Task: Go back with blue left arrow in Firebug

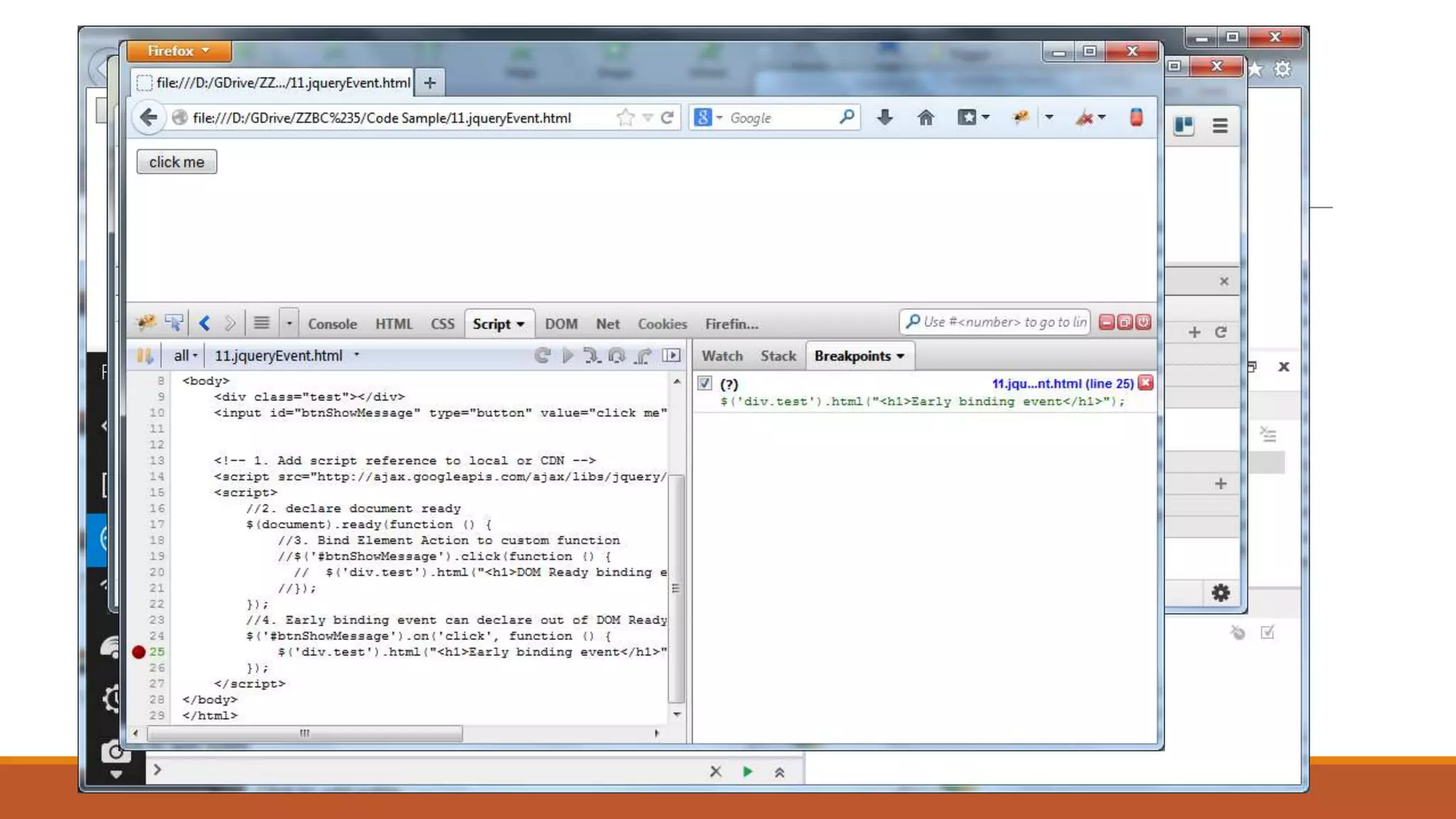Action: tap(205, 323)
